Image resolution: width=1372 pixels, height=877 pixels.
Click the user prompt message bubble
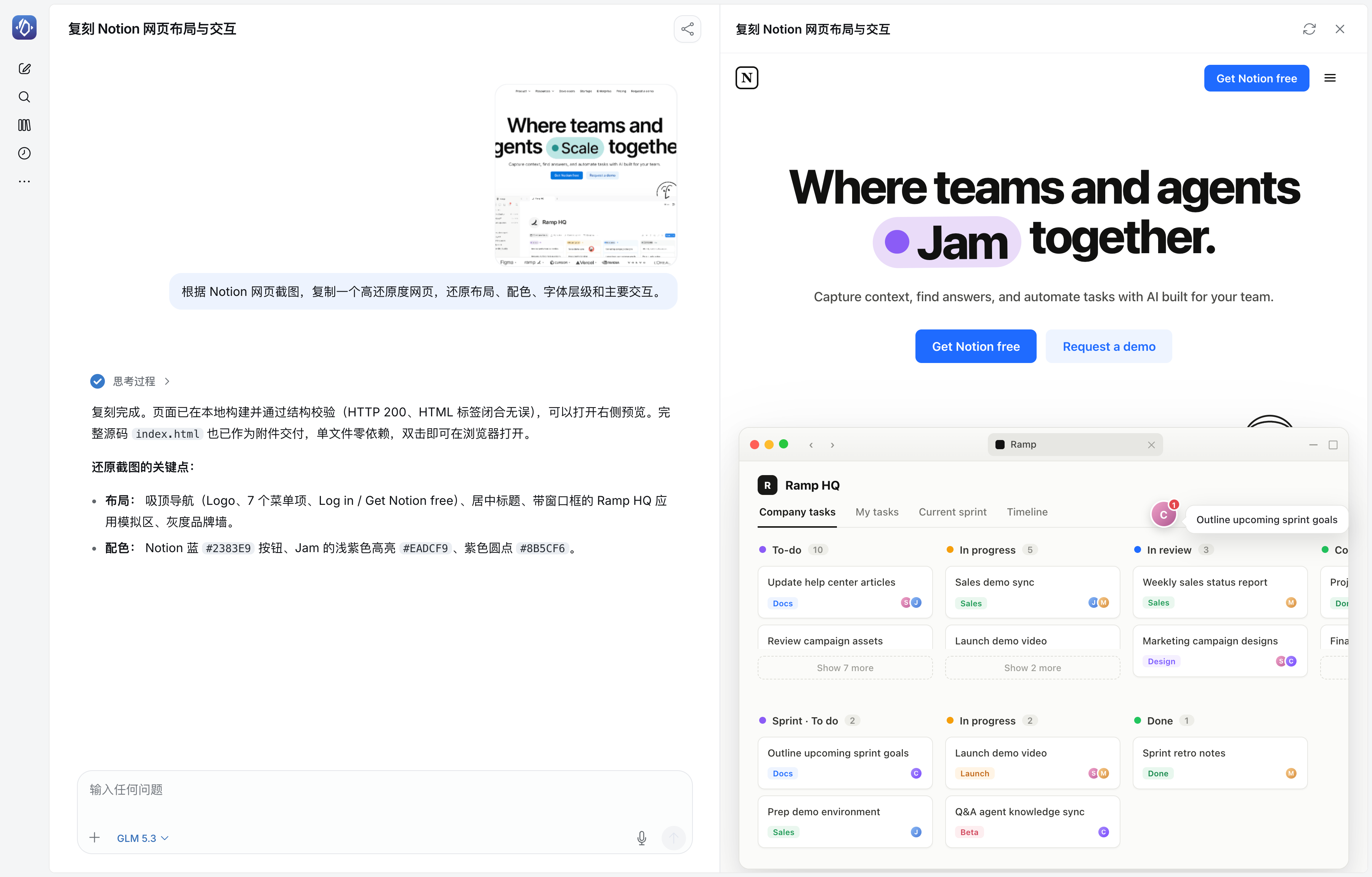point(423,291)
